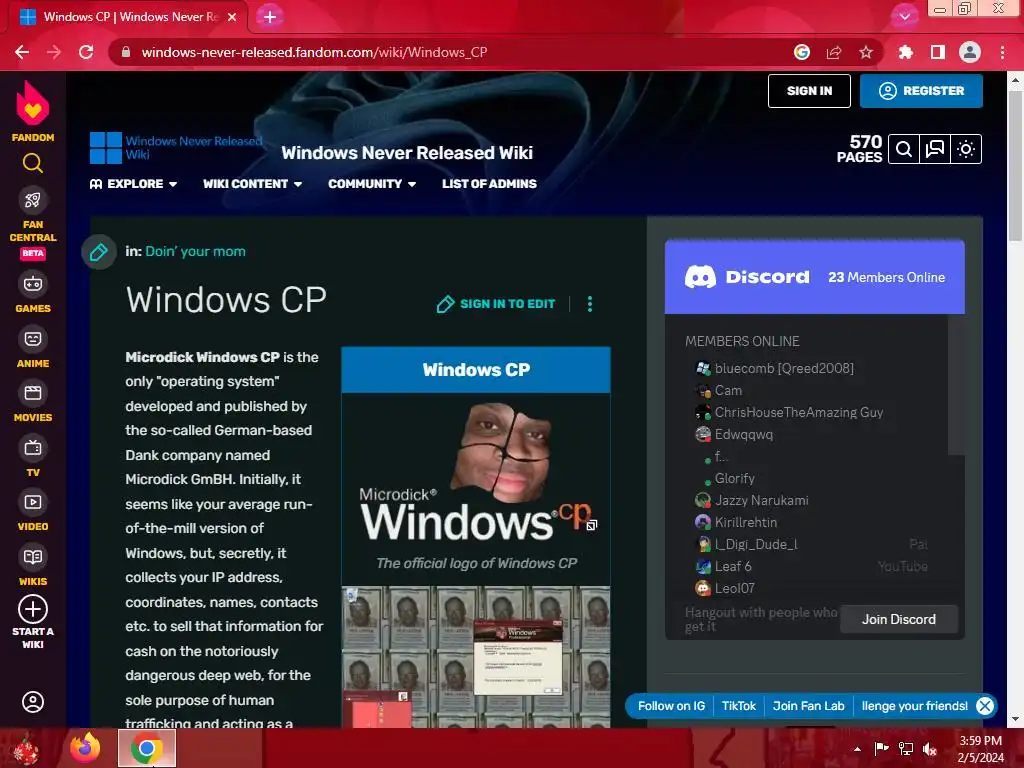Click the Fandom flame logo
This screenshot has height=768, width=1024.
(33, 103)
